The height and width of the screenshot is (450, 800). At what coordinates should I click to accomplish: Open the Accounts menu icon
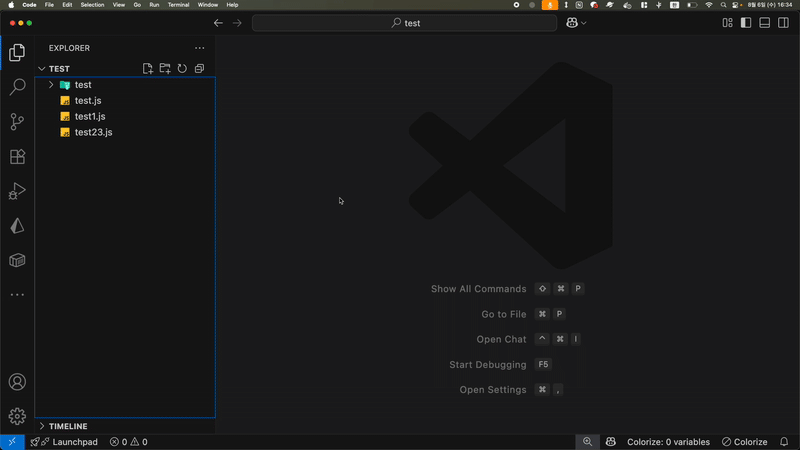(x=17, y=382)
